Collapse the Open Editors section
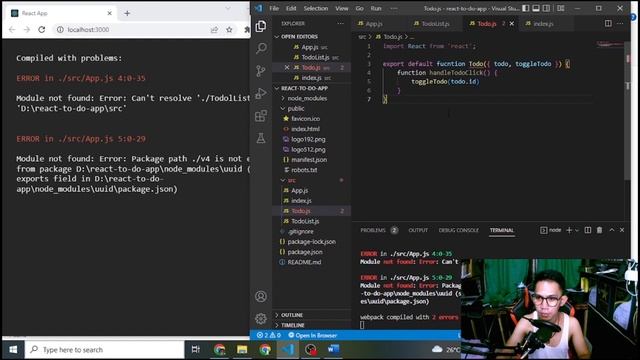 pos(312,37)
